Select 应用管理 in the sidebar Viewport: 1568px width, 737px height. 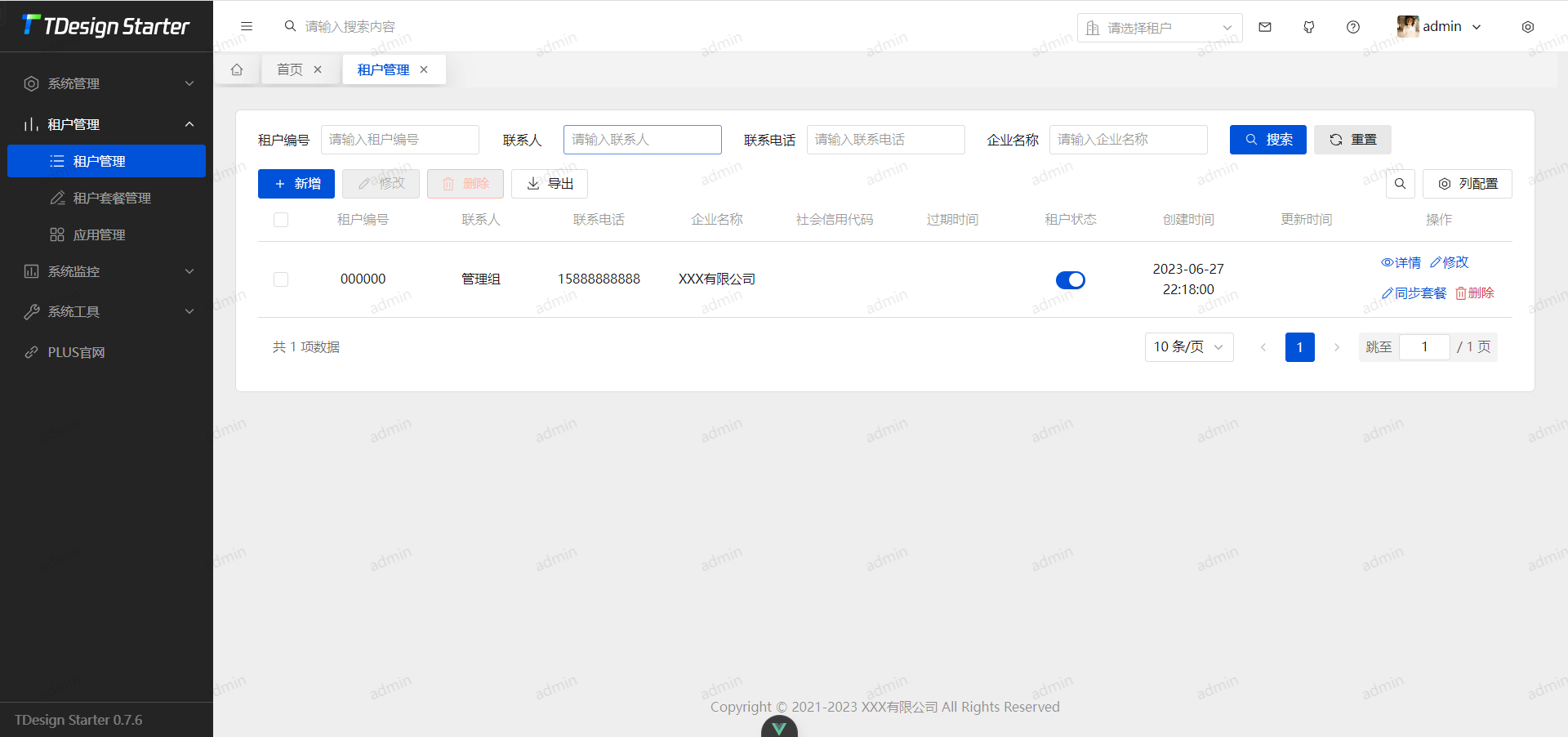click(x=99, y=234)
